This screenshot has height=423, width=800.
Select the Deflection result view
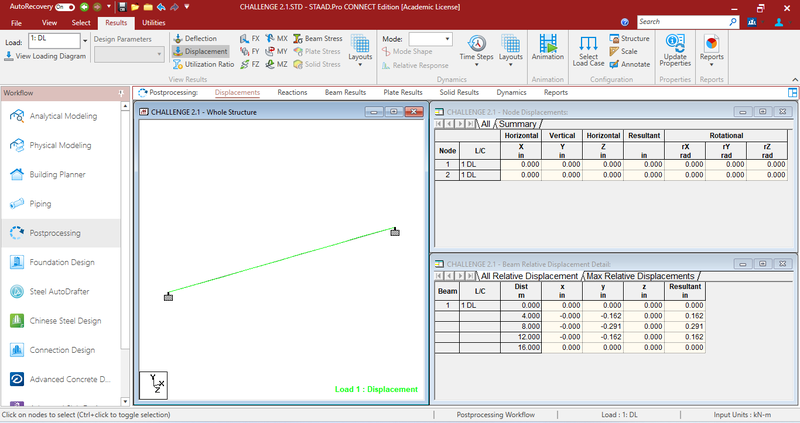tap(195, 38)
